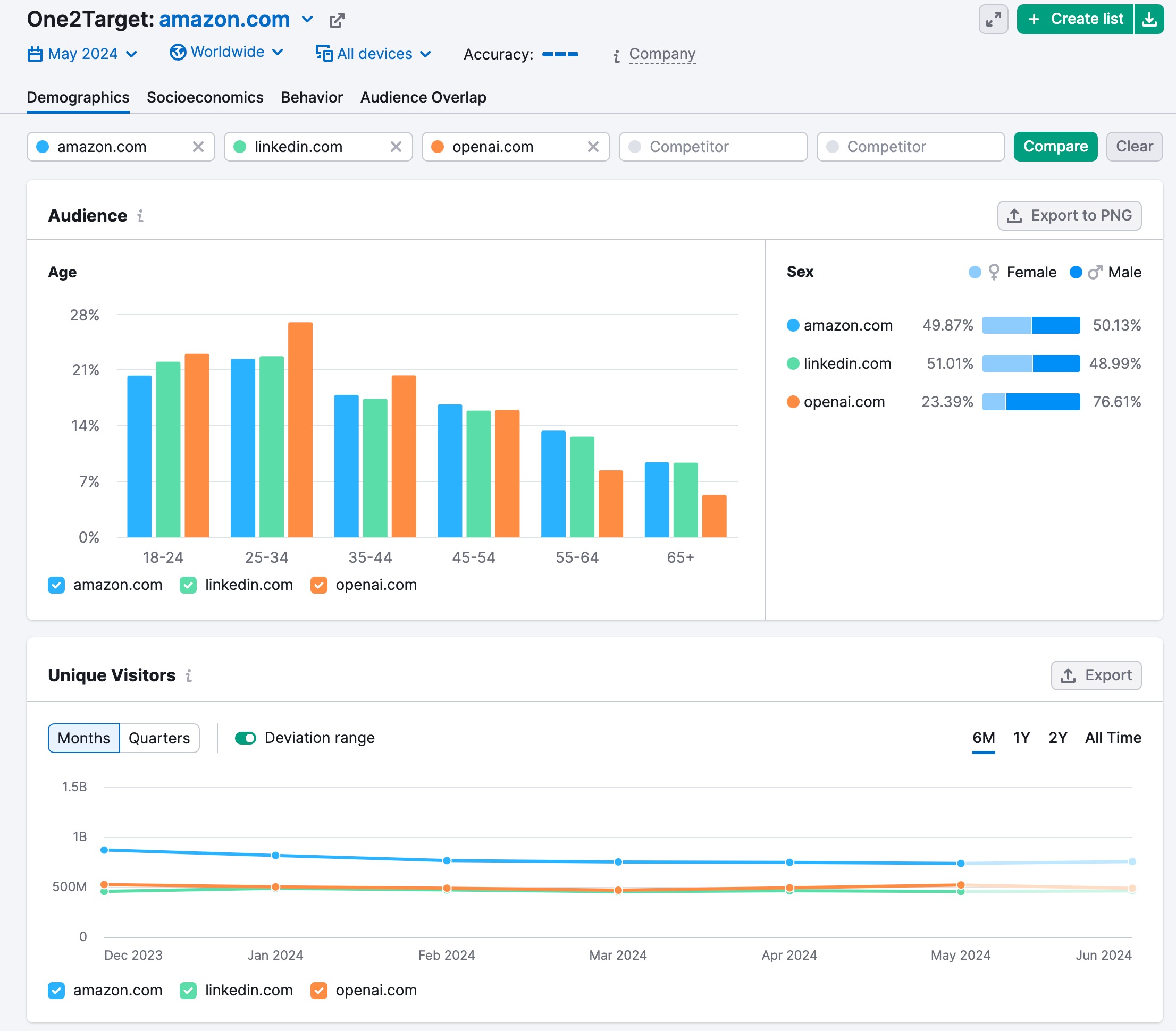Uncheck openai.com in the Age chart legend
Screen dimensions: 1176x1031
click(319, 585)
